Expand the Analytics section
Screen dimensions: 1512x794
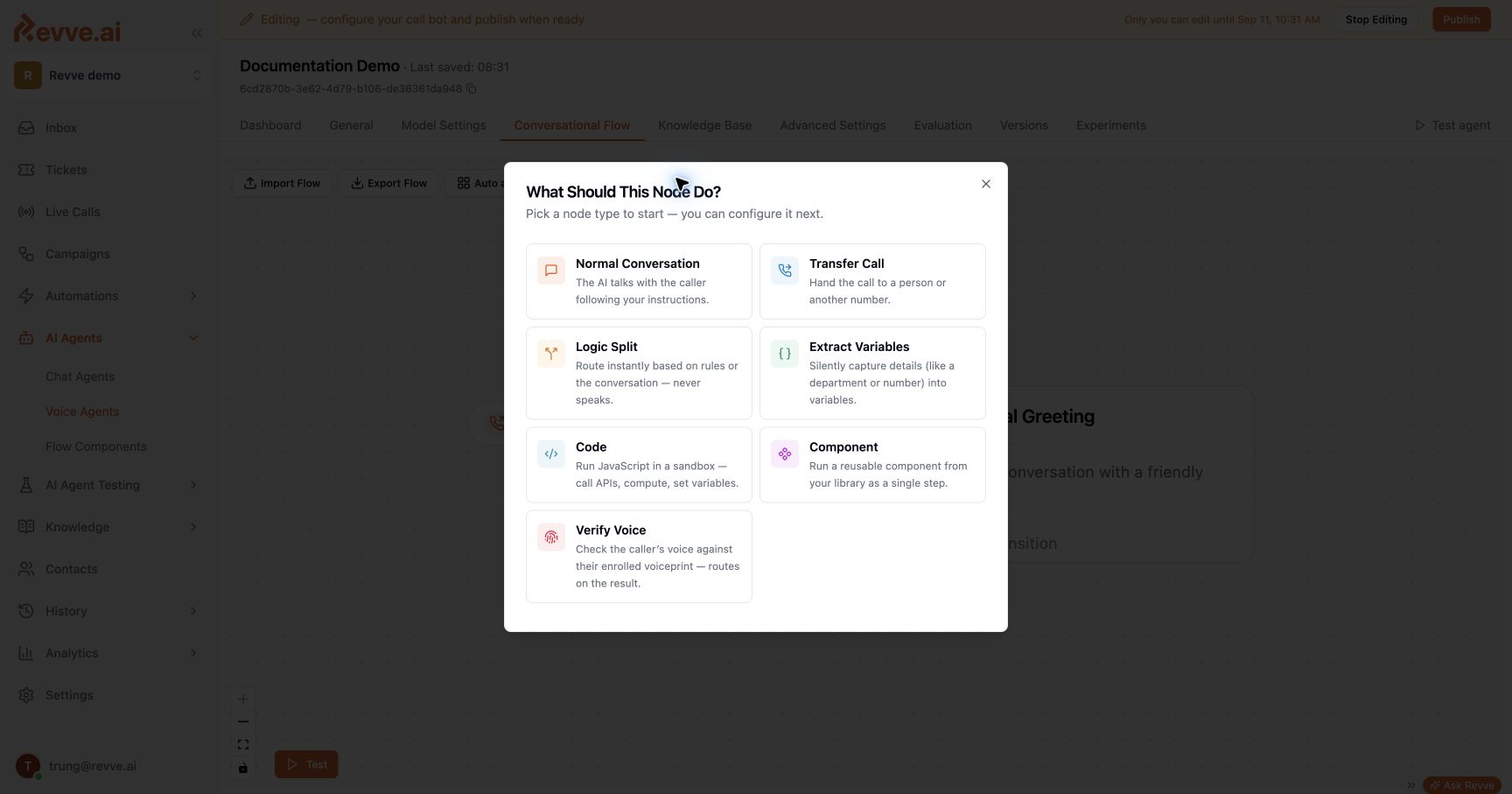coord(193,653)
